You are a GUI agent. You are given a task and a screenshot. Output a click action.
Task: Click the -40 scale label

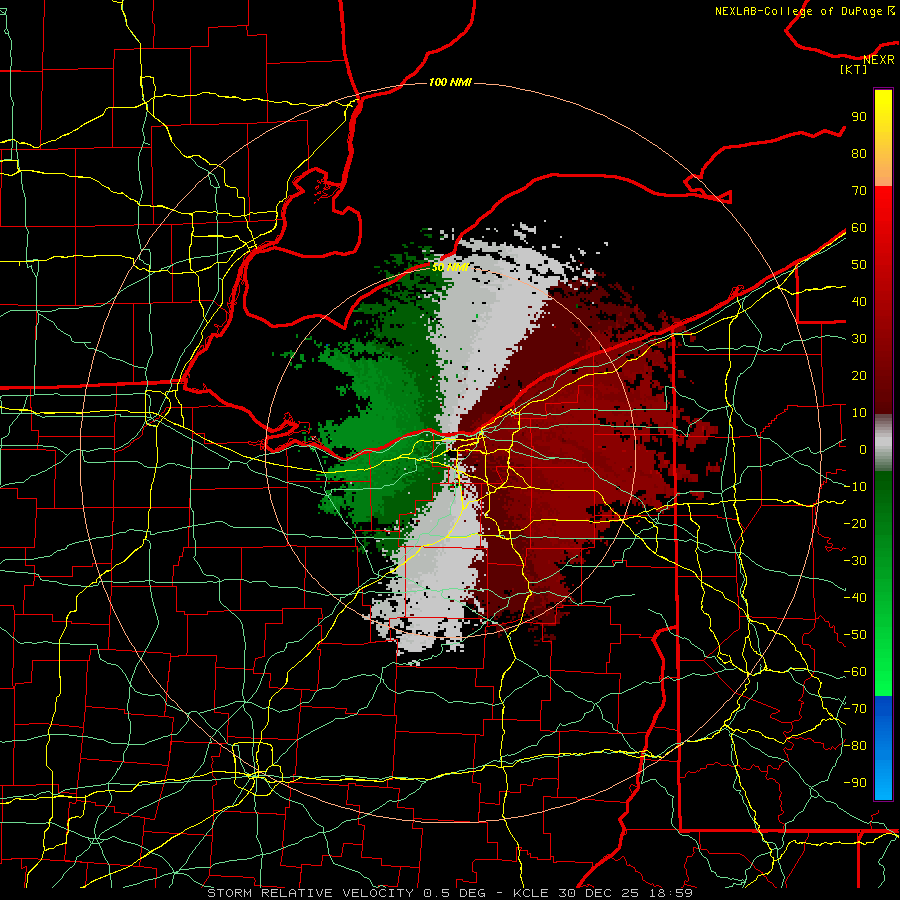[855, 598]
